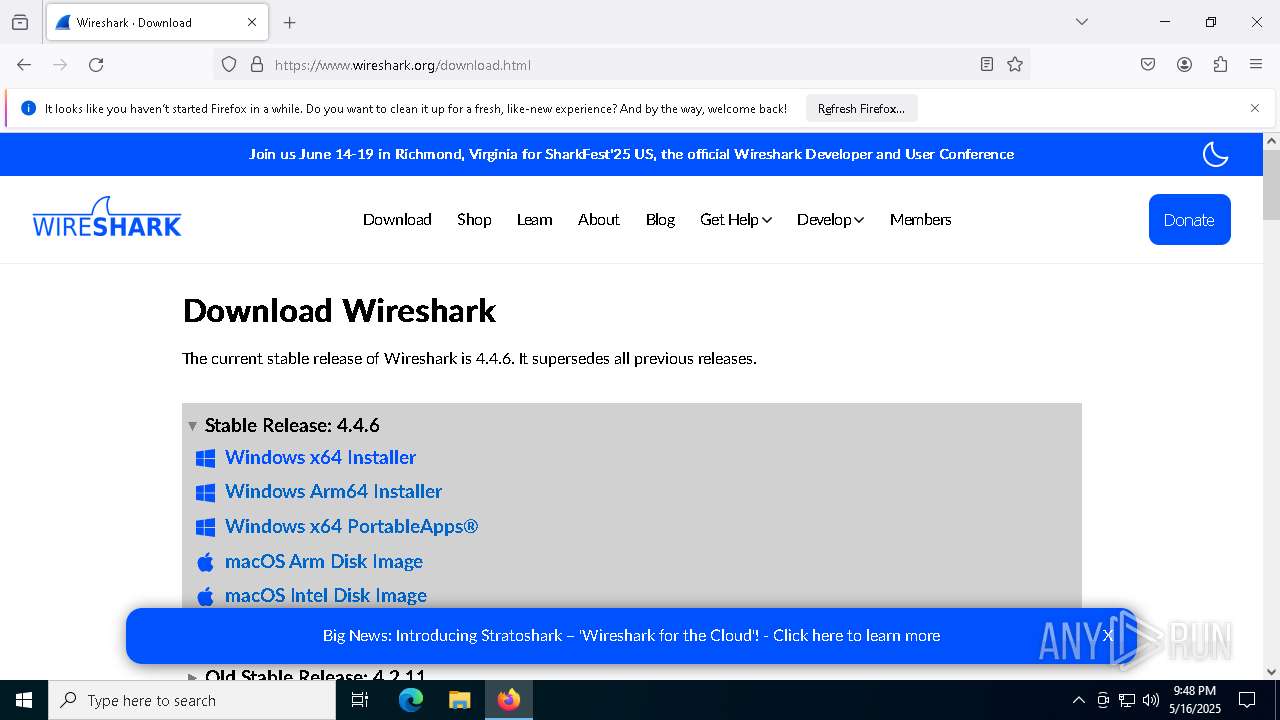This screenshot has width=1280, height=720.
Task: Select the Wireshark · Download browser tab
Action: (157, 22)
